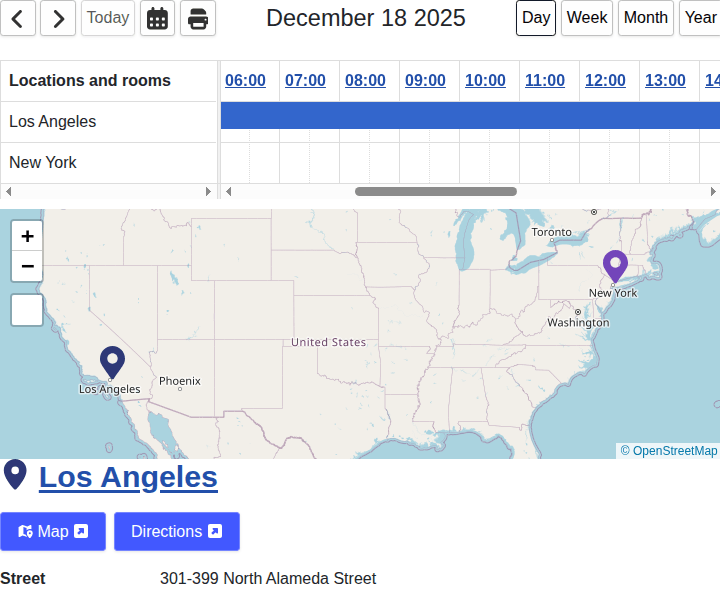Click the Los Angeles map pin

(112, 362)
